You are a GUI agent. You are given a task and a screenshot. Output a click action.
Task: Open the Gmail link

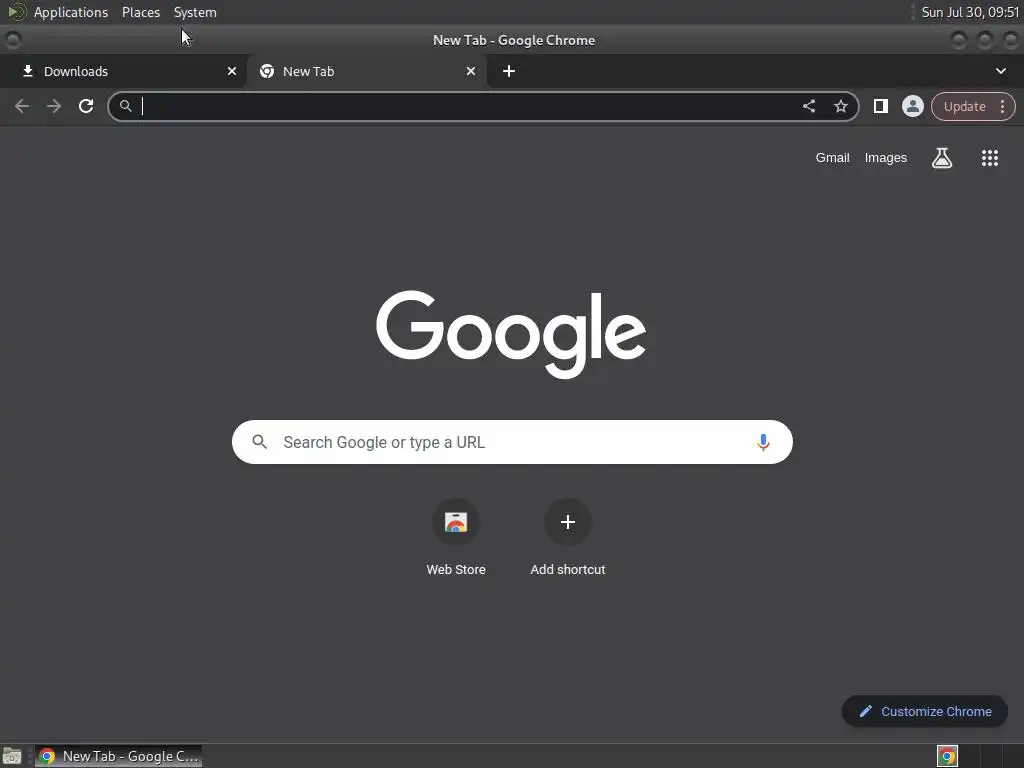[832, 157]
